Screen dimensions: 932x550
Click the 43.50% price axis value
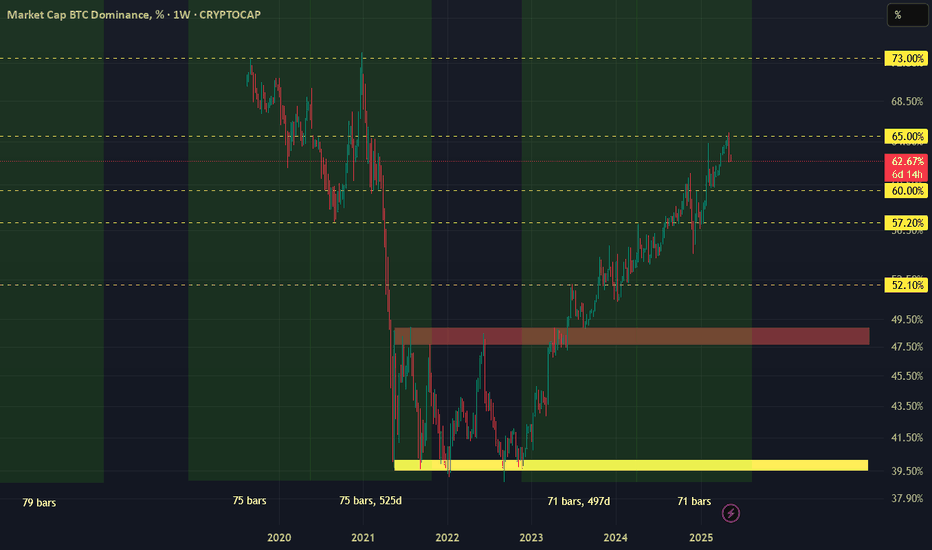point(907,406)
